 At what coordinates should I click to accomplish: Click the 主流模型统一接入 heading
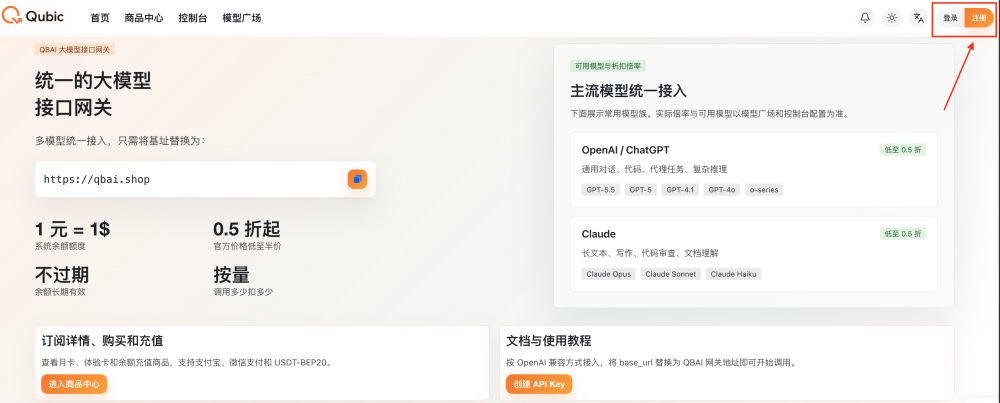click(628, 91)
